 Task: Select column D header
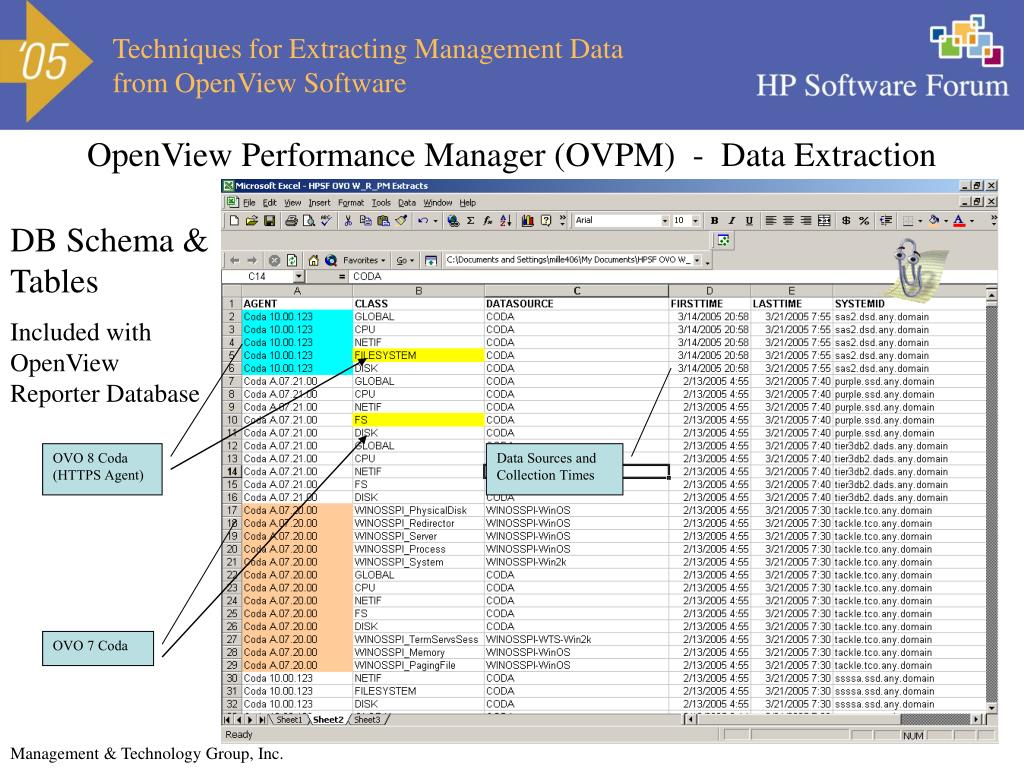(709, 291)
